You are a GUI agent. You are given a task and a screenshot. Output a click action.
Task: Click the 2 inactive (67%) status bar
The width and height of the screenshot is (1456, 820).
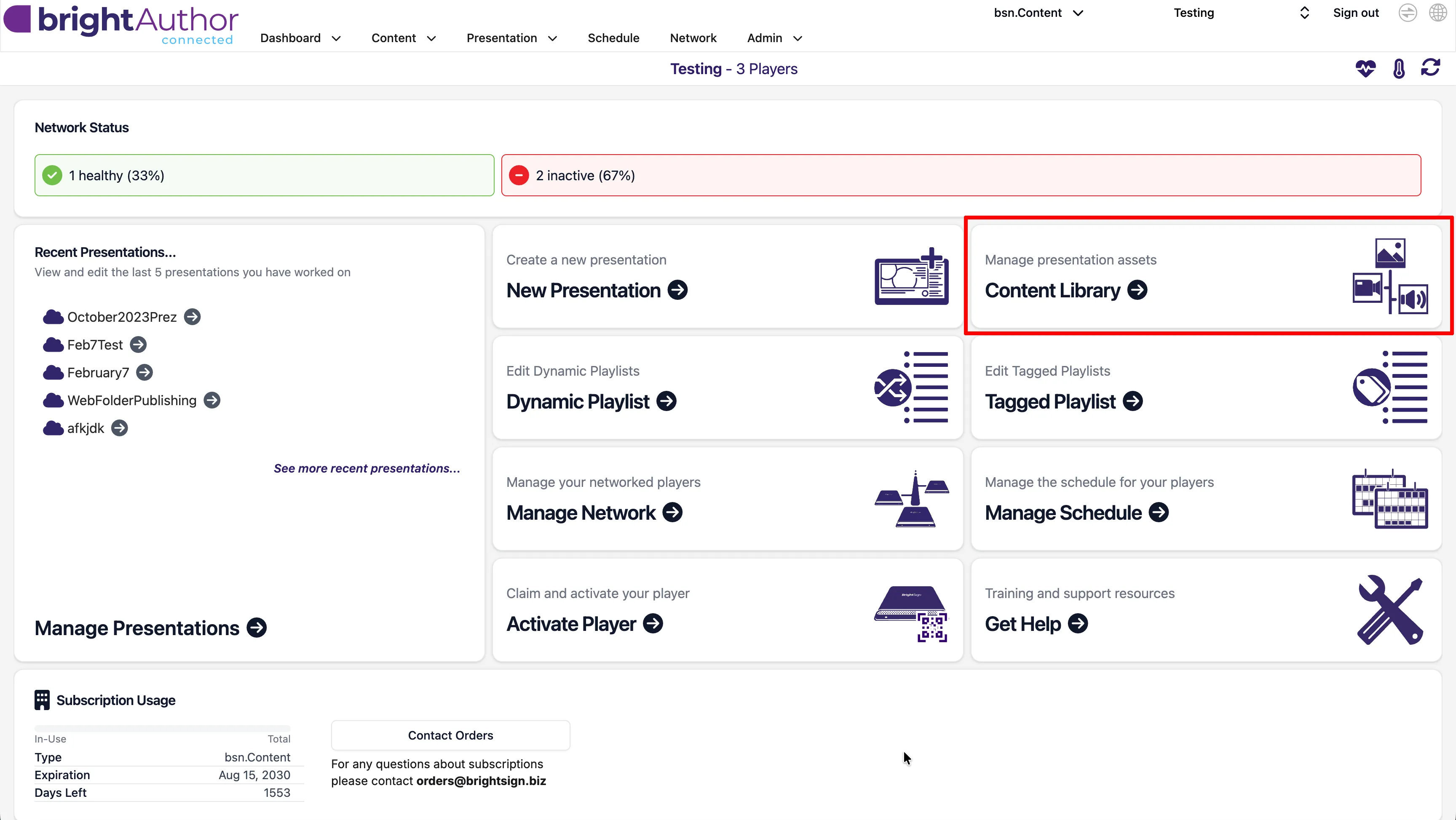point(961,175)
